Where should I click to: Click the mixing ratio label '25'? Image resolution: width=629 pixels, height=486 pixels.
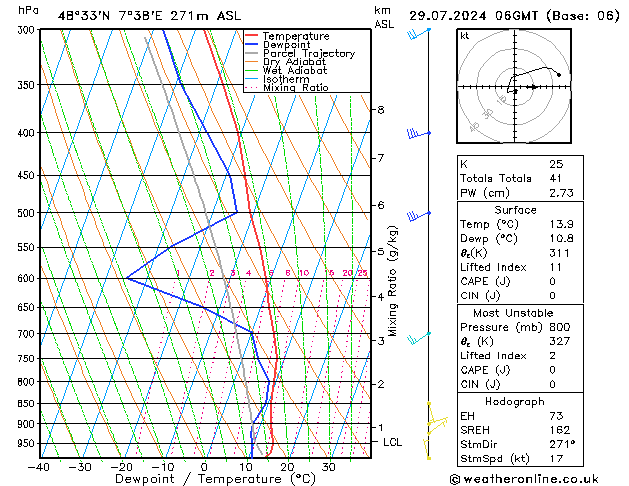tap(362, 273)
